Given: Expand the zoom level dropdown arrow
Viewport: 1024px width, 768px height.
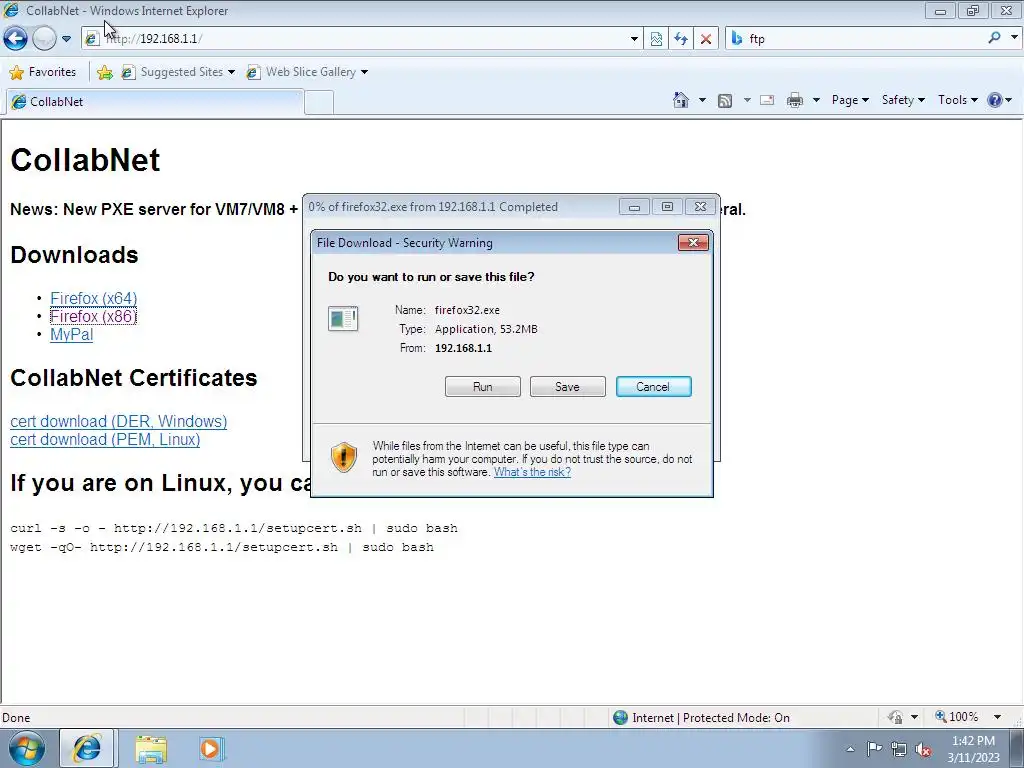Looking at the screenshot, I should click(997, 717).
